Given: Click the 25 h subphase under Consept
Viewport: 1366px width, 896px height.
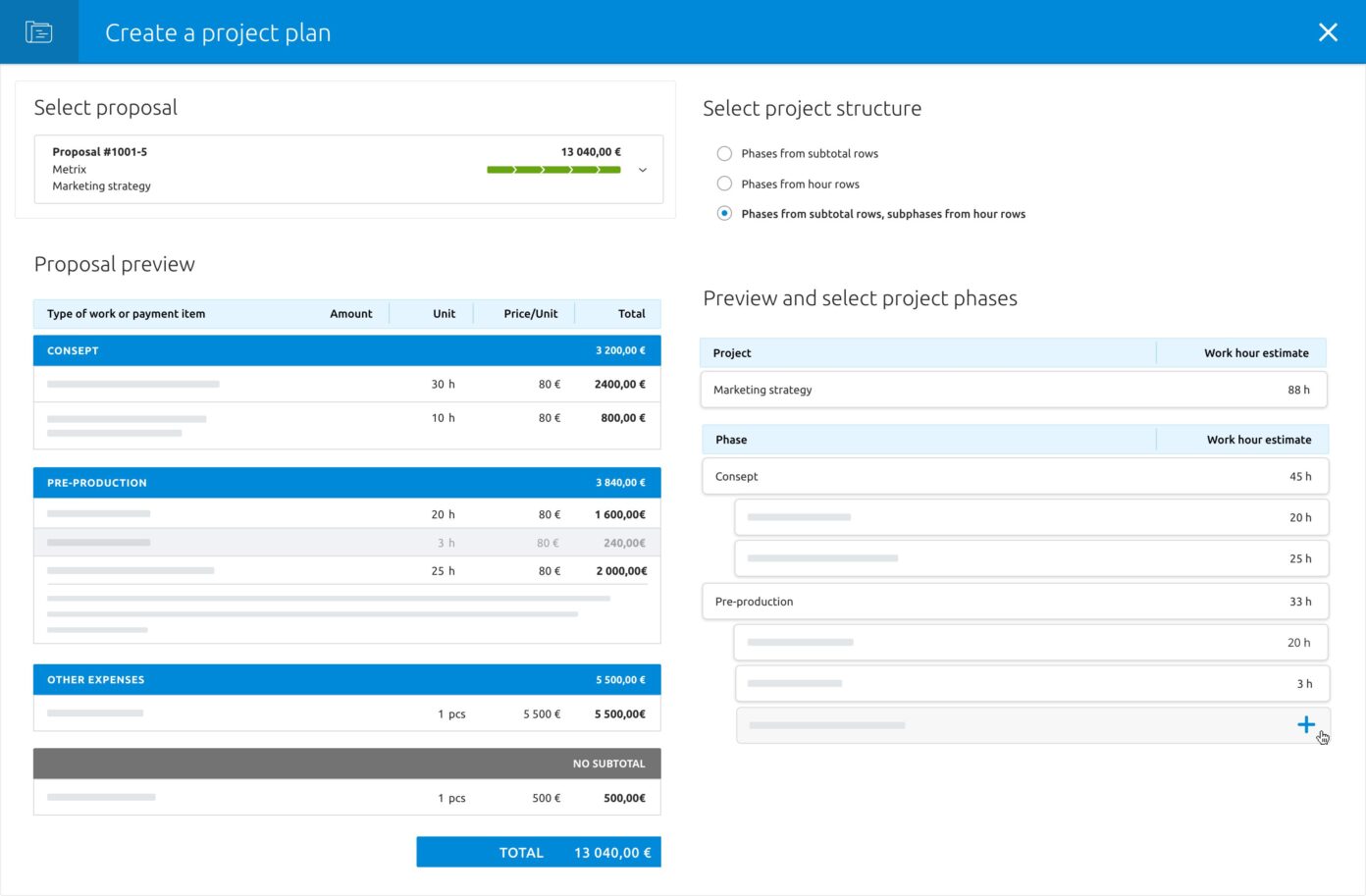Looking at the screenshot, I should pyautogui.click(x=1030, y=558).
